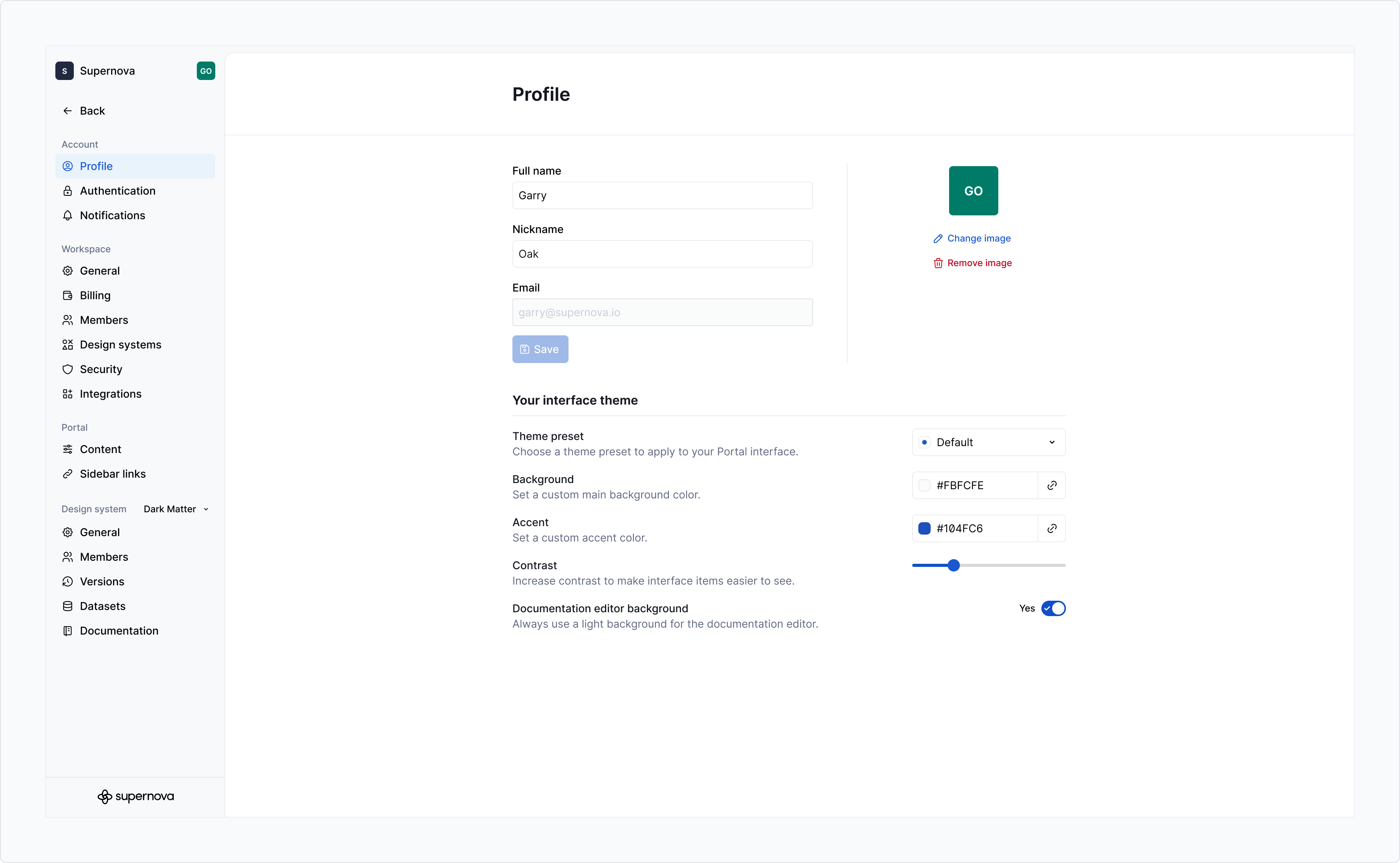
Task: Click the Background color checkbox swatch
Action: 925,485
